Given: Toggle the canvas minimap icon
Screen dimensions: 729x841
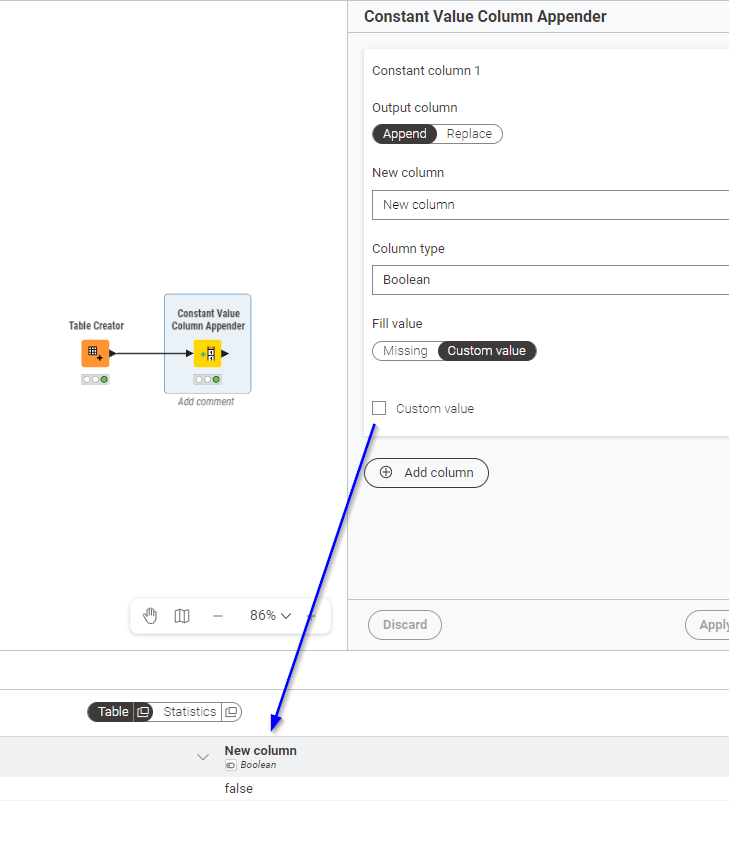Looking at the screenshot, I should 182,616.
